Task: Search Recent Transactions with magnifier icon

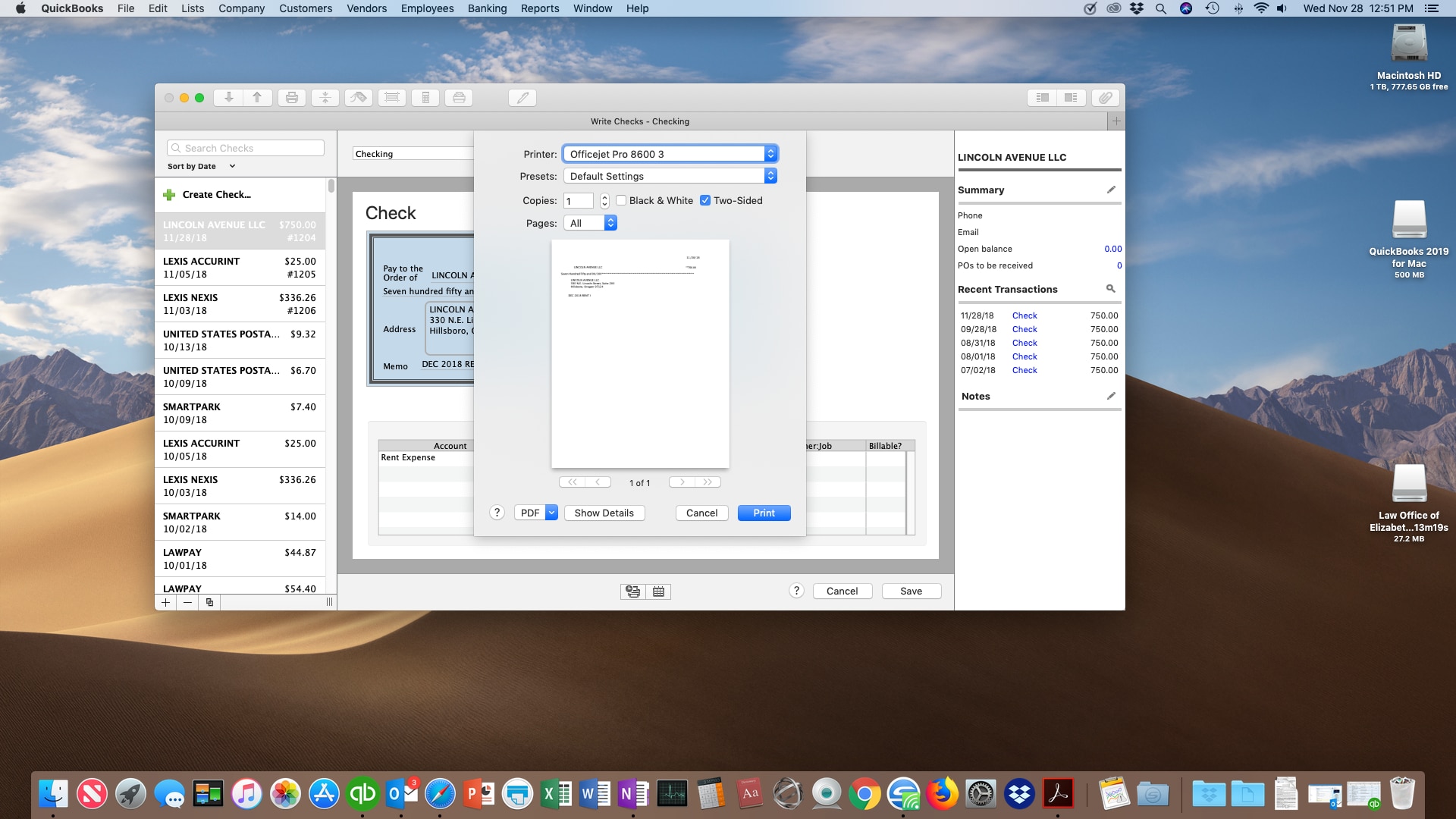Action: 1111,289
